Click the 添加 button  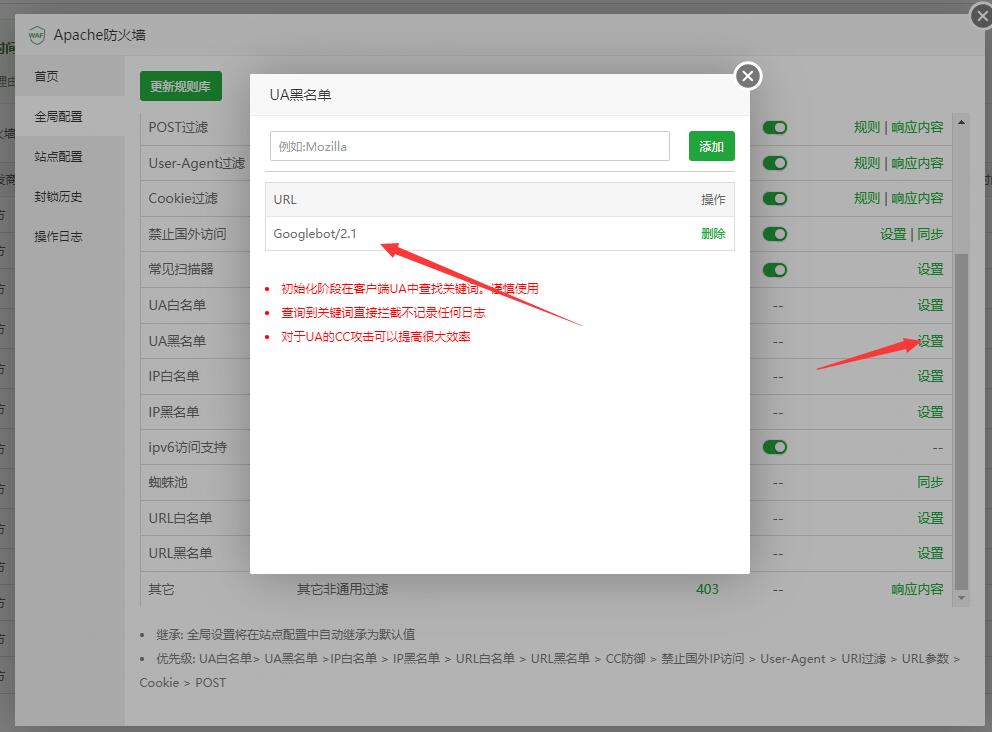[712, 146]
